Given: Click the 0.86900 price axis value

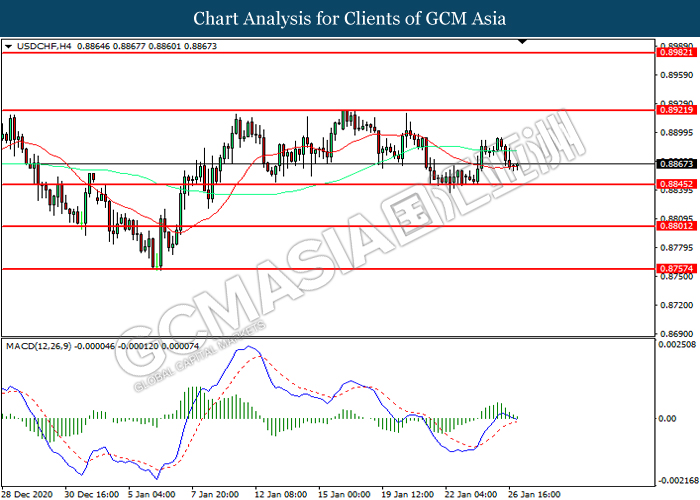Looking at the screenshot, I should pyautogui.click(x=677, y=333).
